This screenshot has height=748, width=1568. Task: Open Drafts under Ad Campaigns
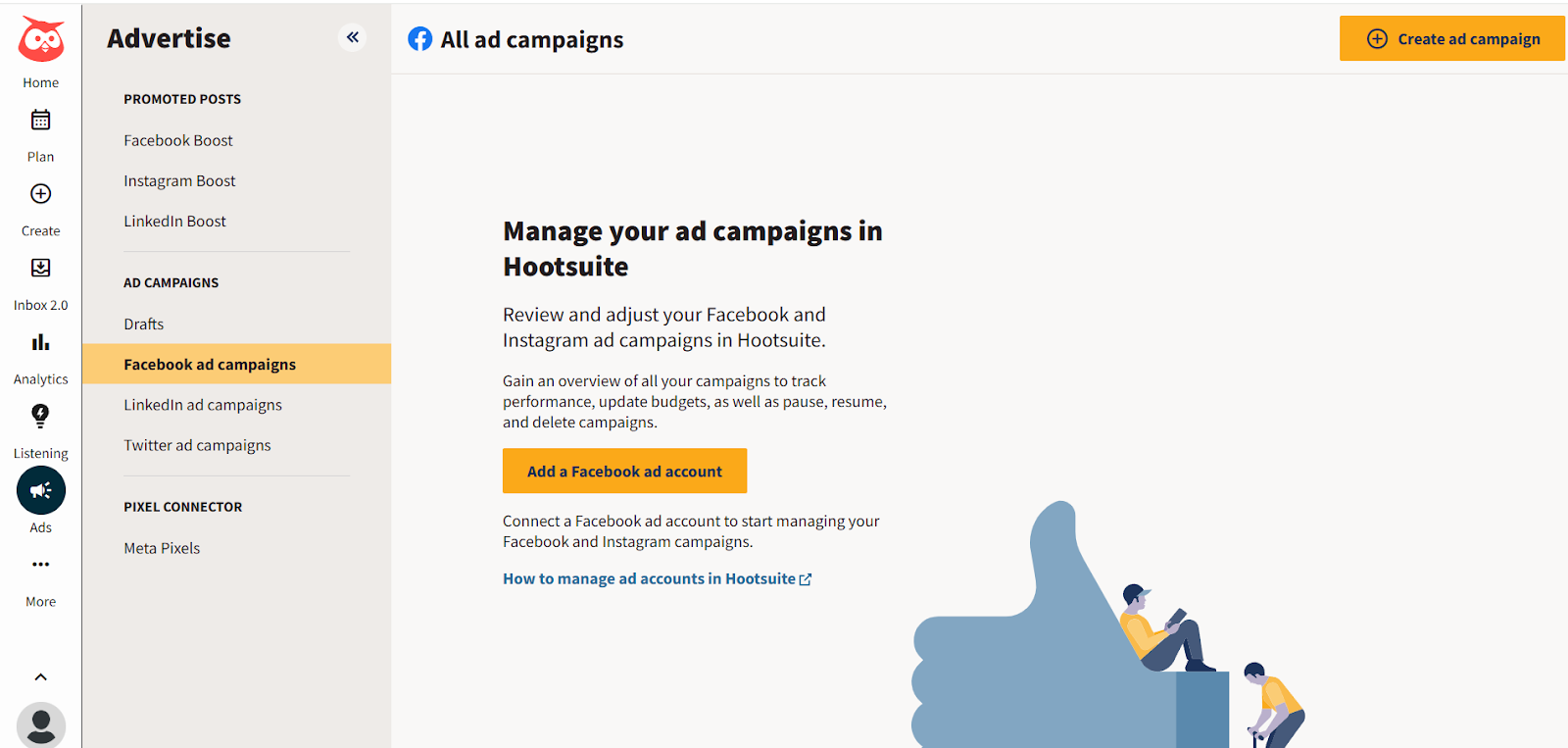[x=143, y=324]
